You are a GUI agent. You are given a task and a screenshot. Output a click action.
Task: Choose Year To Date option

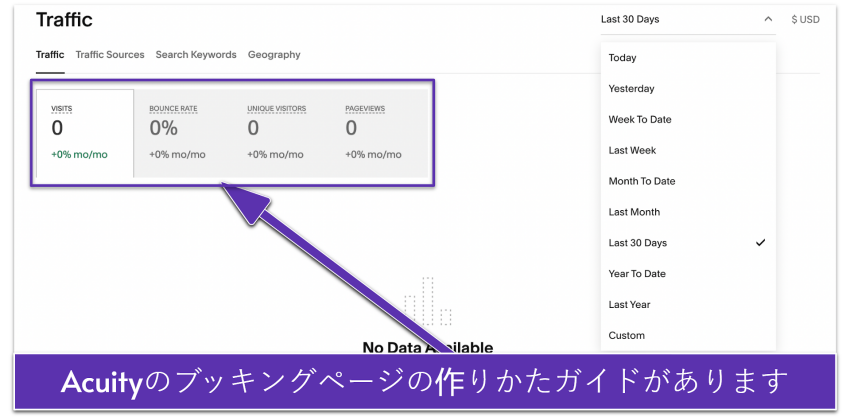click(688, 274)
